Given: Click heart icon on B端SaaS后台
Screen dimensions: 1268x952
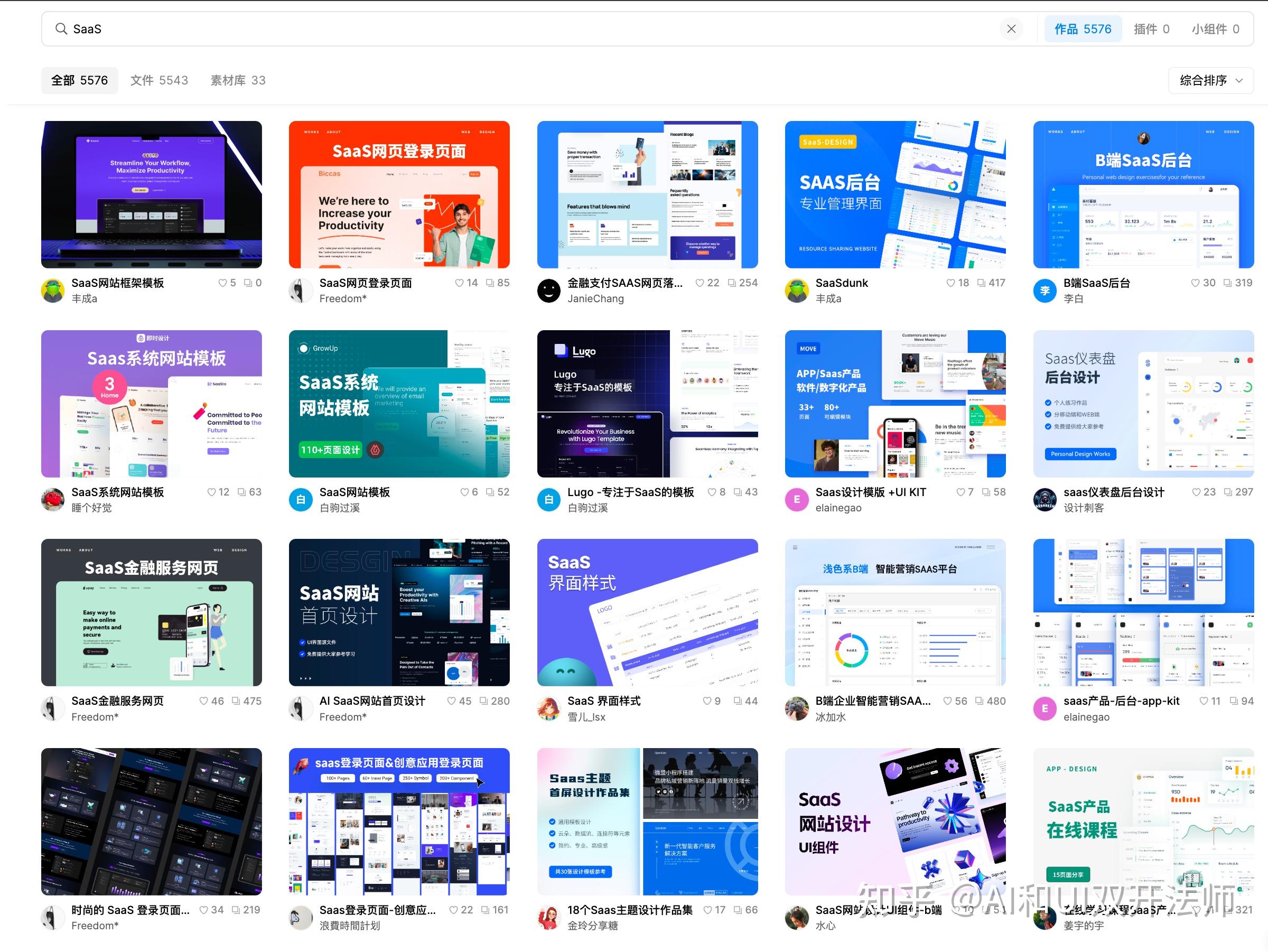Looking at the screenshot, I should tap(1195, 283).
